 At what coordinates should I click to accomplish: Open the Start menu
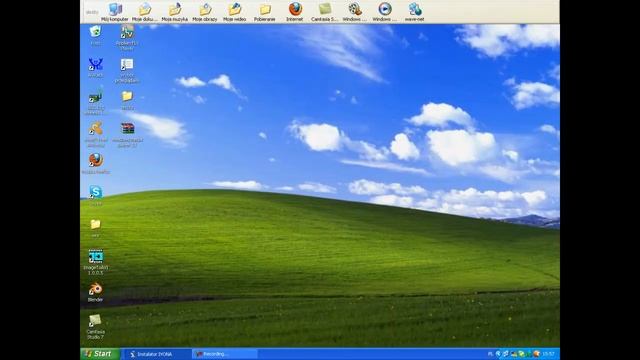(x=100, y=354)
